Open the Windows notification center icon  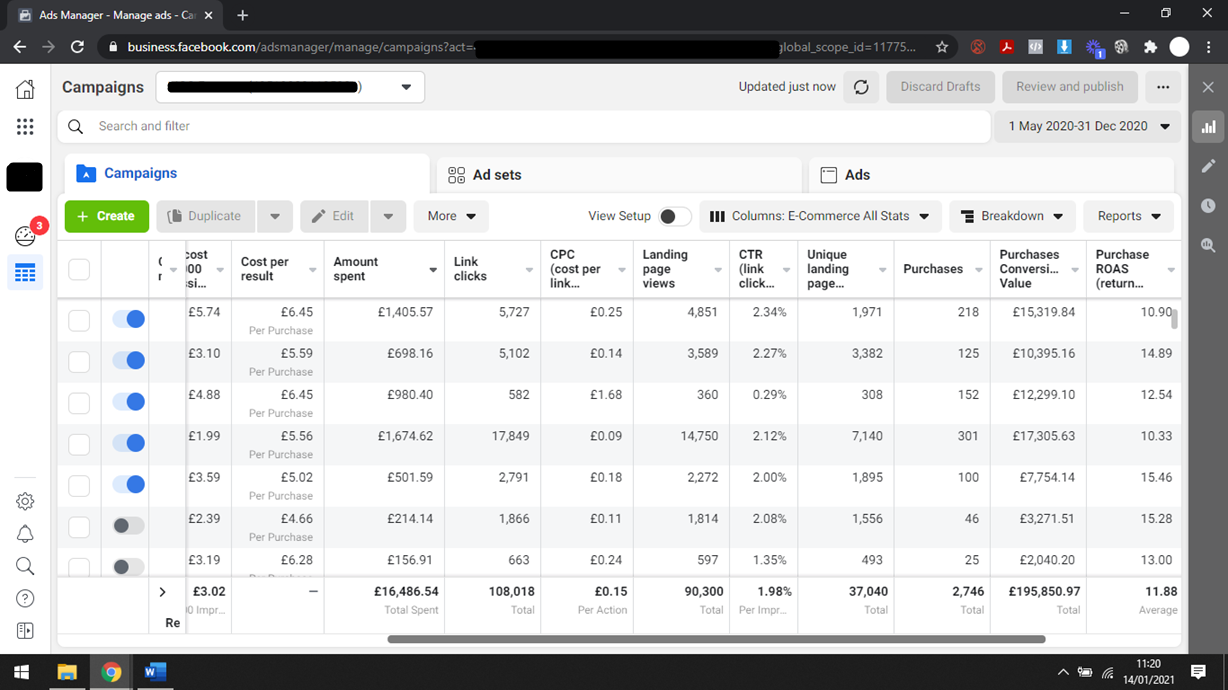point(1198,672)
